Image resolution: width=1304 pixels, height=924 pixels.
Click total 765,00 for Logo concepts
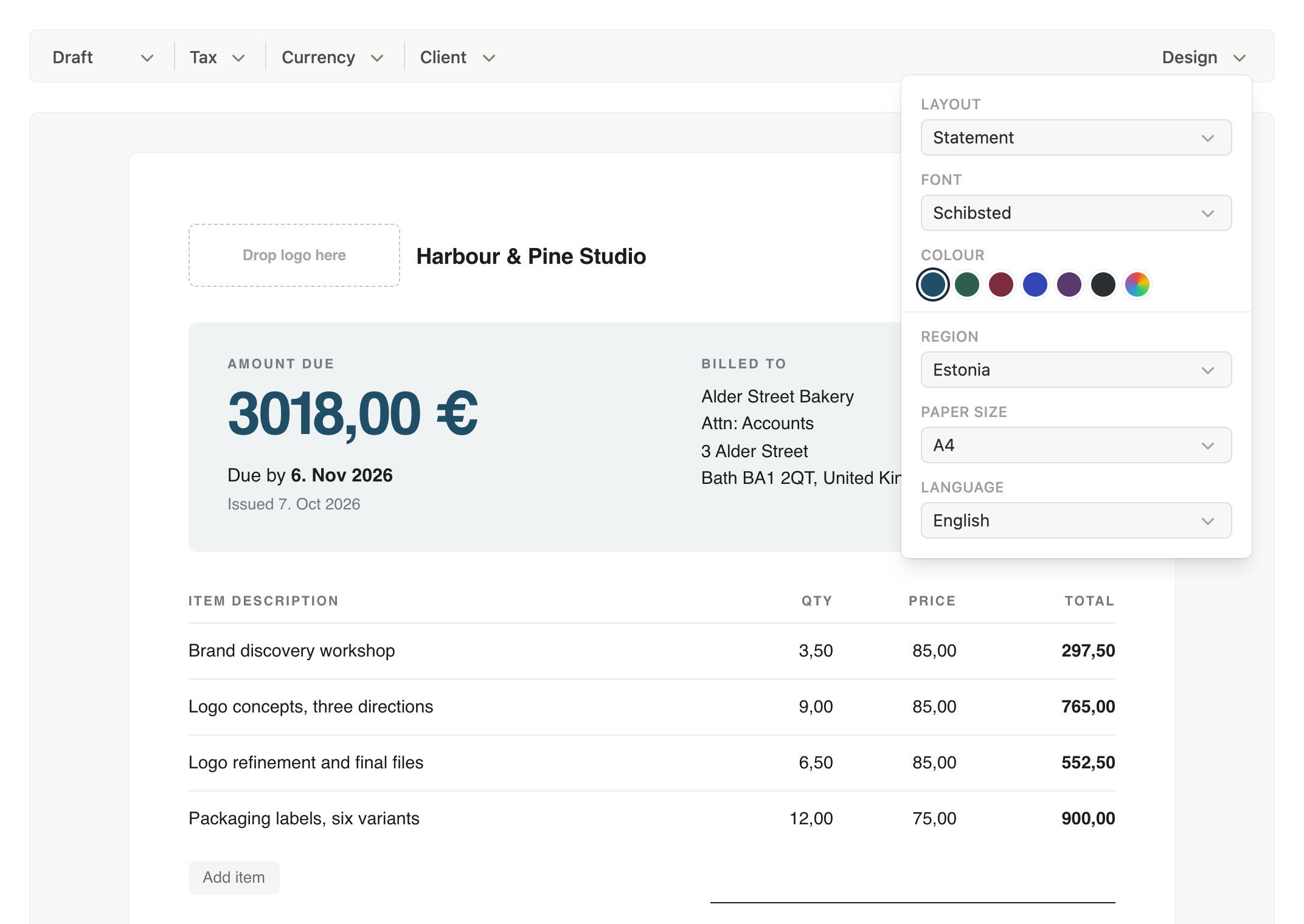[x=1088, y=706]
